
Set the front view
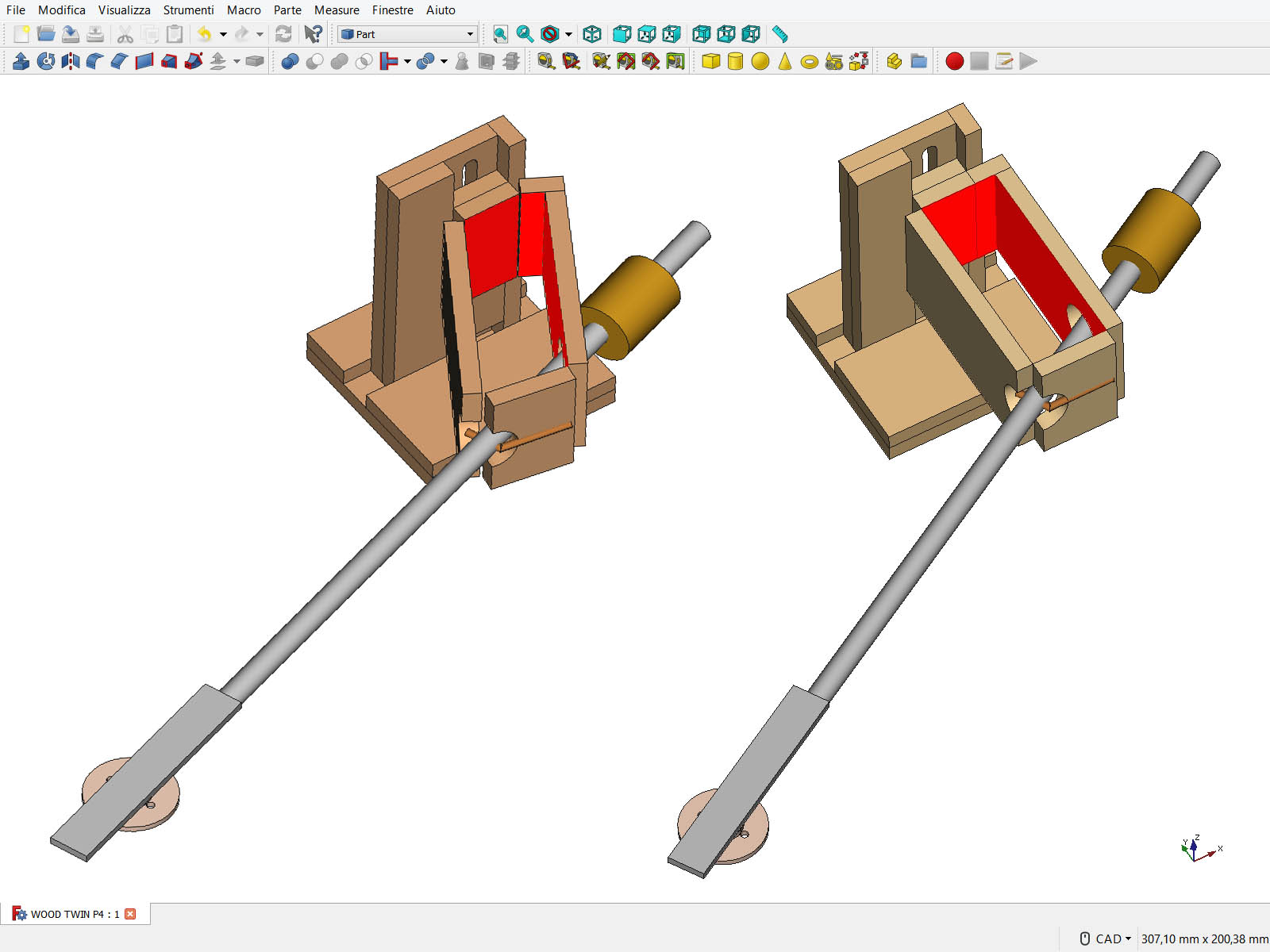[x=622, y=34]
